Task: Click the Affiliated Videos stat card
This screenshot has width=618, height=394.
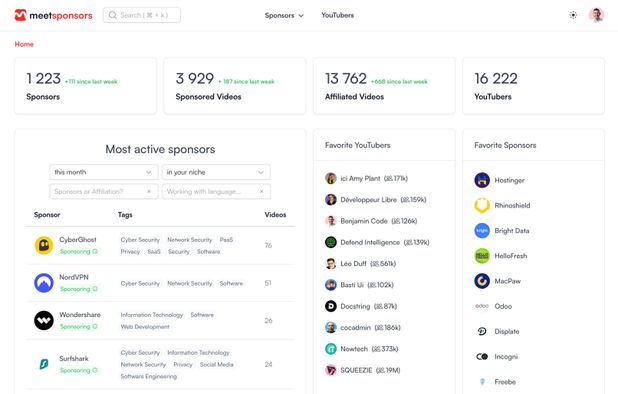Action: pyautogui.click(x=384, y=86)
